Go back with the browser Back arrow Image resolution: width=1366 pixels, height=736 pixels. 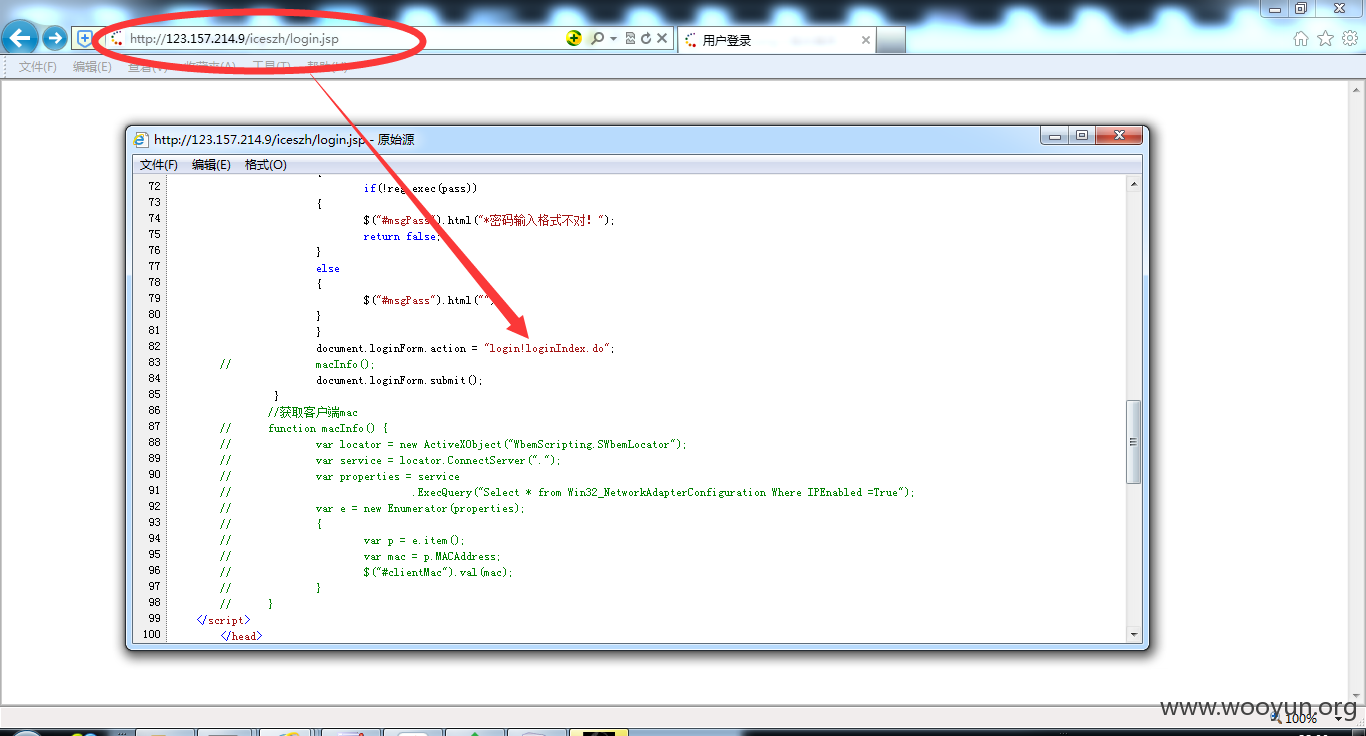(x=21, y=38)
